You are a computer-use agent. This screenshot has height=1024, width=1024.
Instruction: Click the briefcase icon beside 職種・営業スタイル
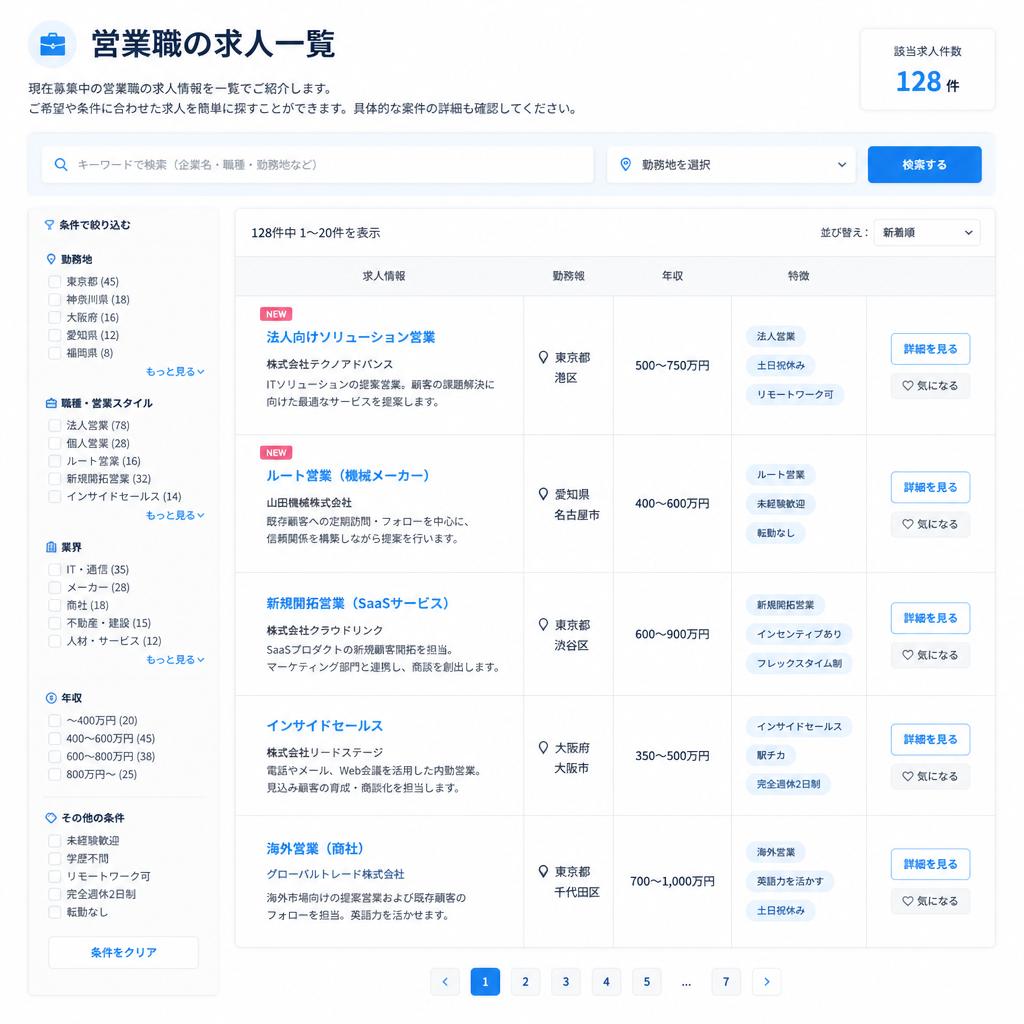(x=51, y=403)
